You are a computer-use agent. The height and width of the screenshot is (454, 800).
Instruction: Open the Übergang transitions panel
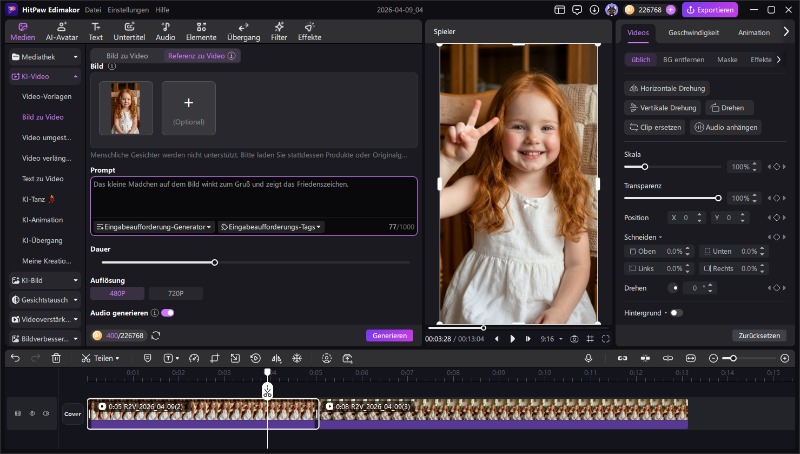243,30
